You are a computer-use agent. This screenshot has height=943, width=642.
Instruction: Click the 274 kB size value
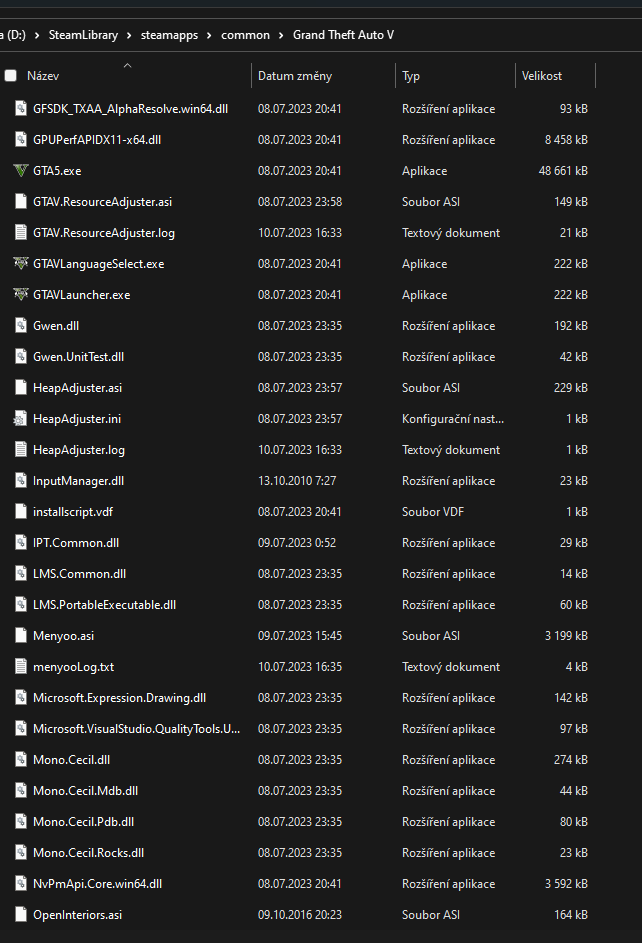pos(570,760)
